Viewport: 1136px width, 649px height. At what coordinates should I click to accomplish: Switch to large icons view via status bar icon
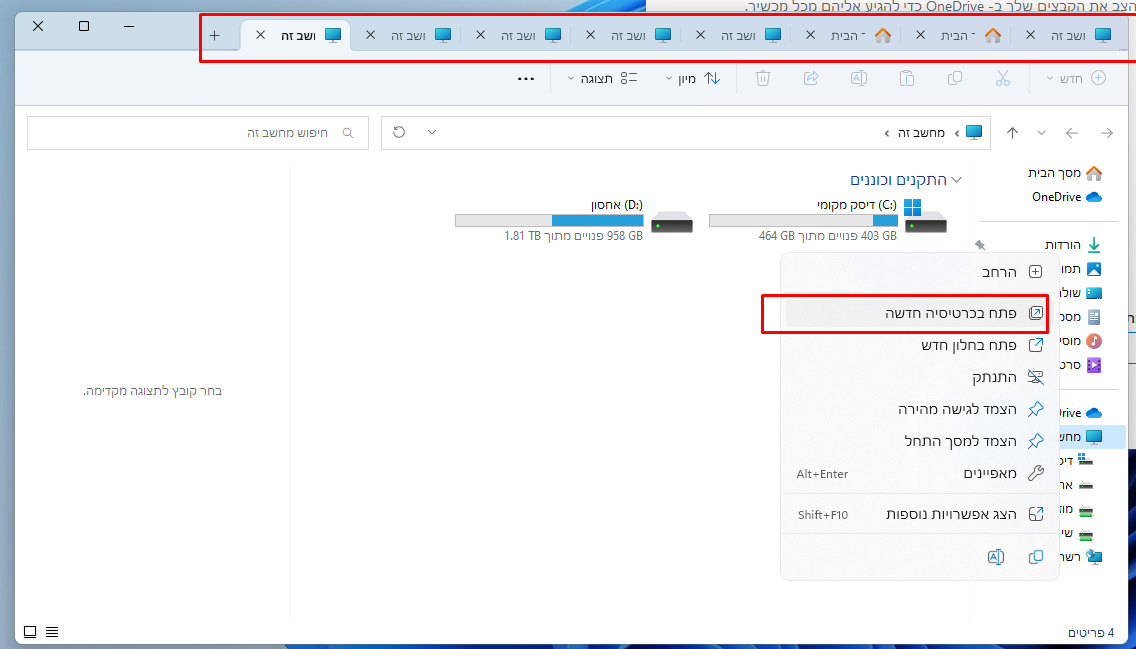(x=30, y=632)
